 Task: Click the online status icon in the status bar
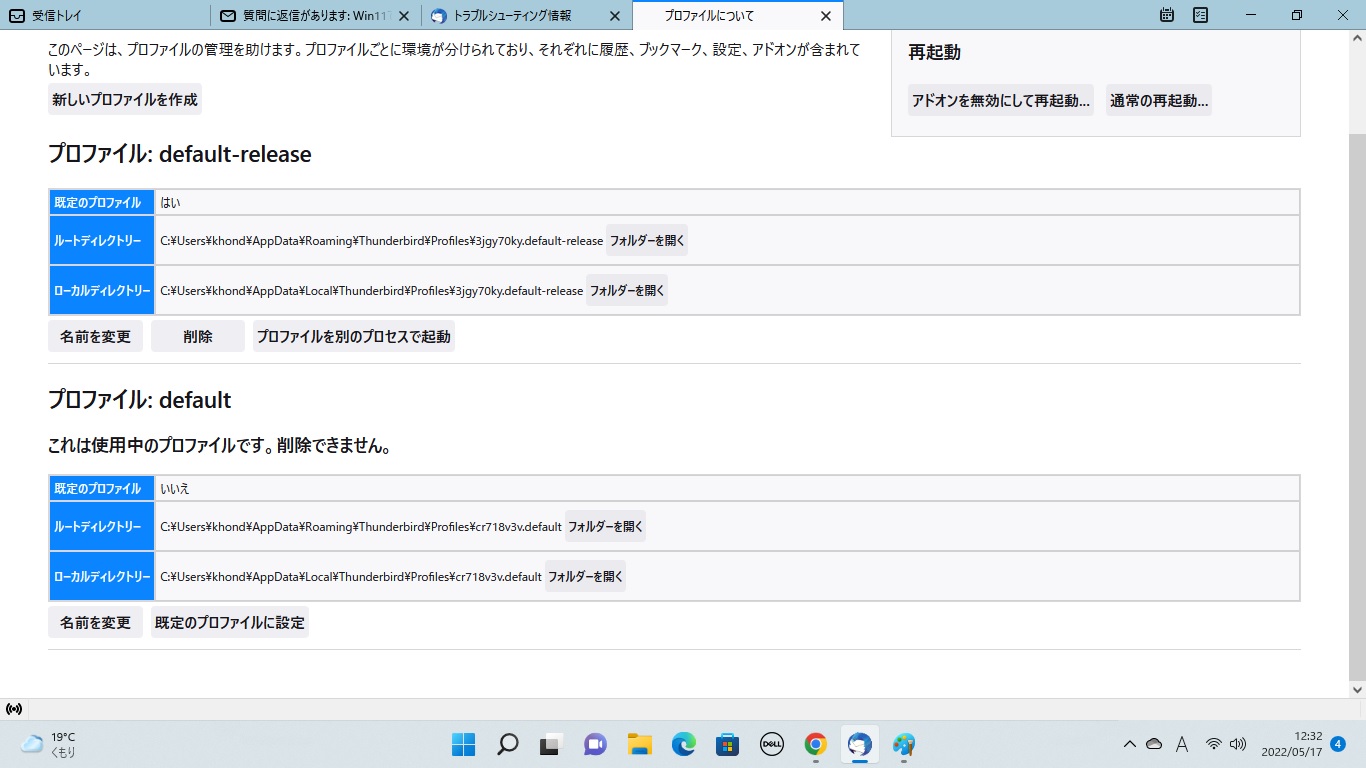click(14, 709)
